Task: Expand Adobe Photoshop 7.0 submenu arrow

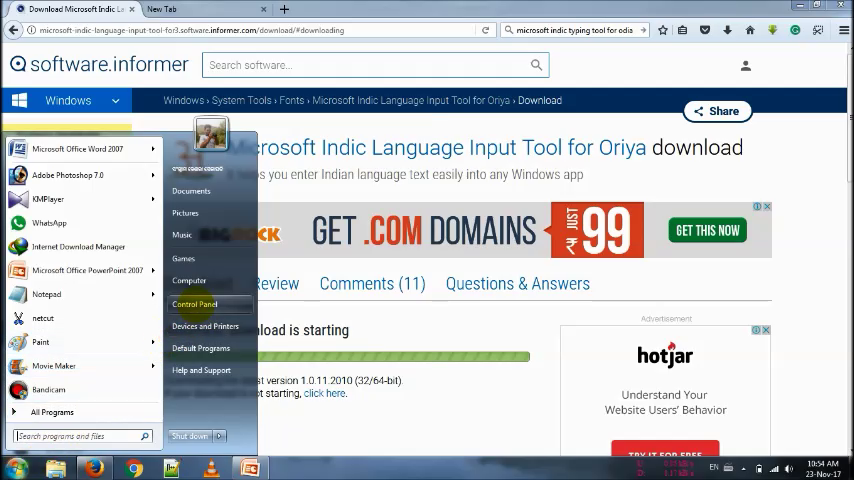Action: (153, 175)
